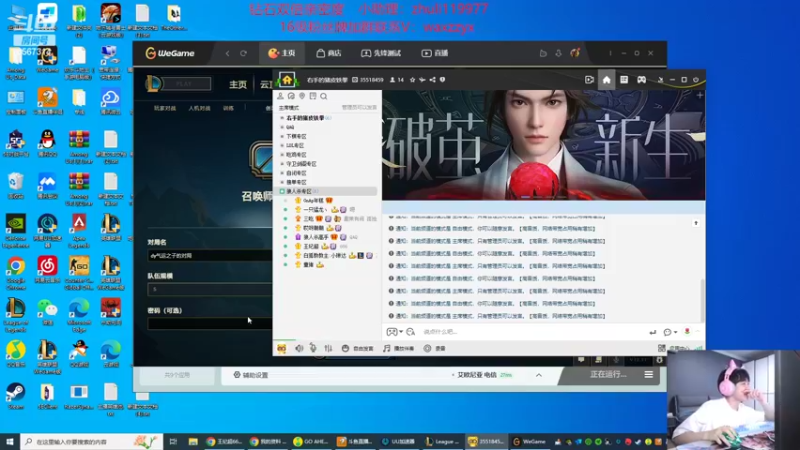Expand the 下棋专区 sub-channel
This screenshot has width=800, height=450.
point(296,136)
